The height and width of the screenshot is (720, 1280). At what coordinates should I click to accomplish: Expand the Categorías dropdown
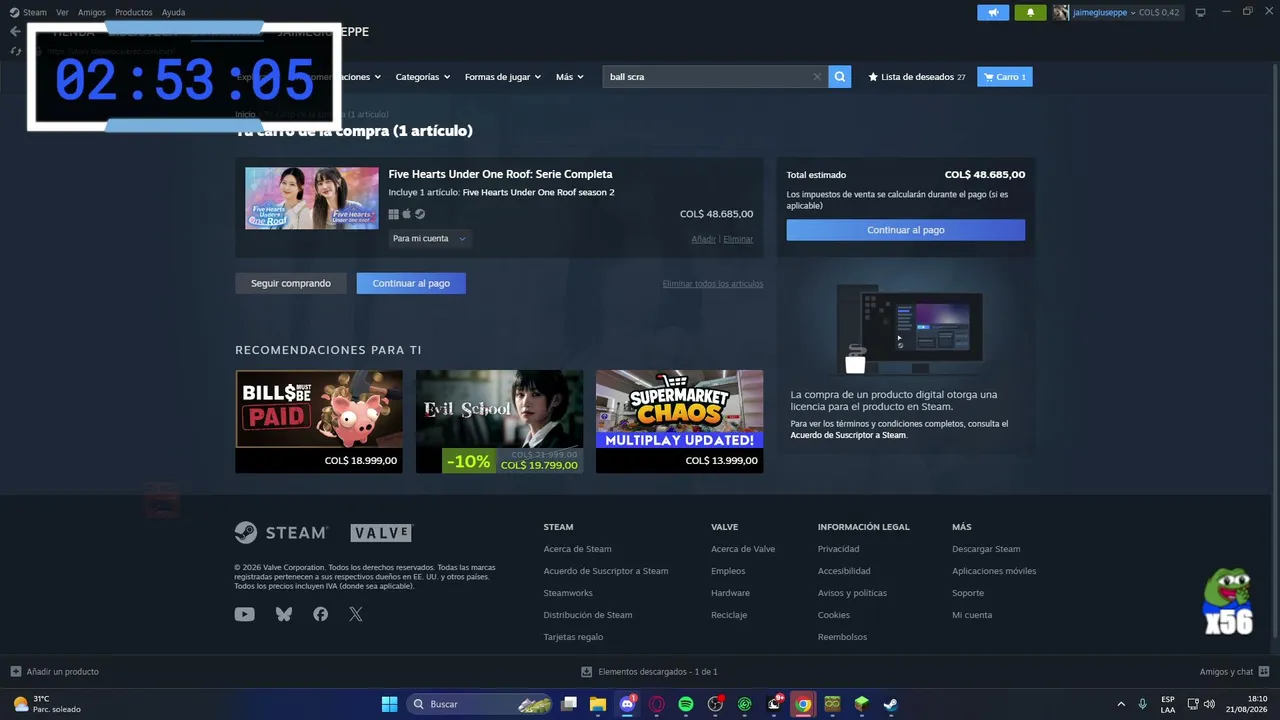tap(423, 77)
